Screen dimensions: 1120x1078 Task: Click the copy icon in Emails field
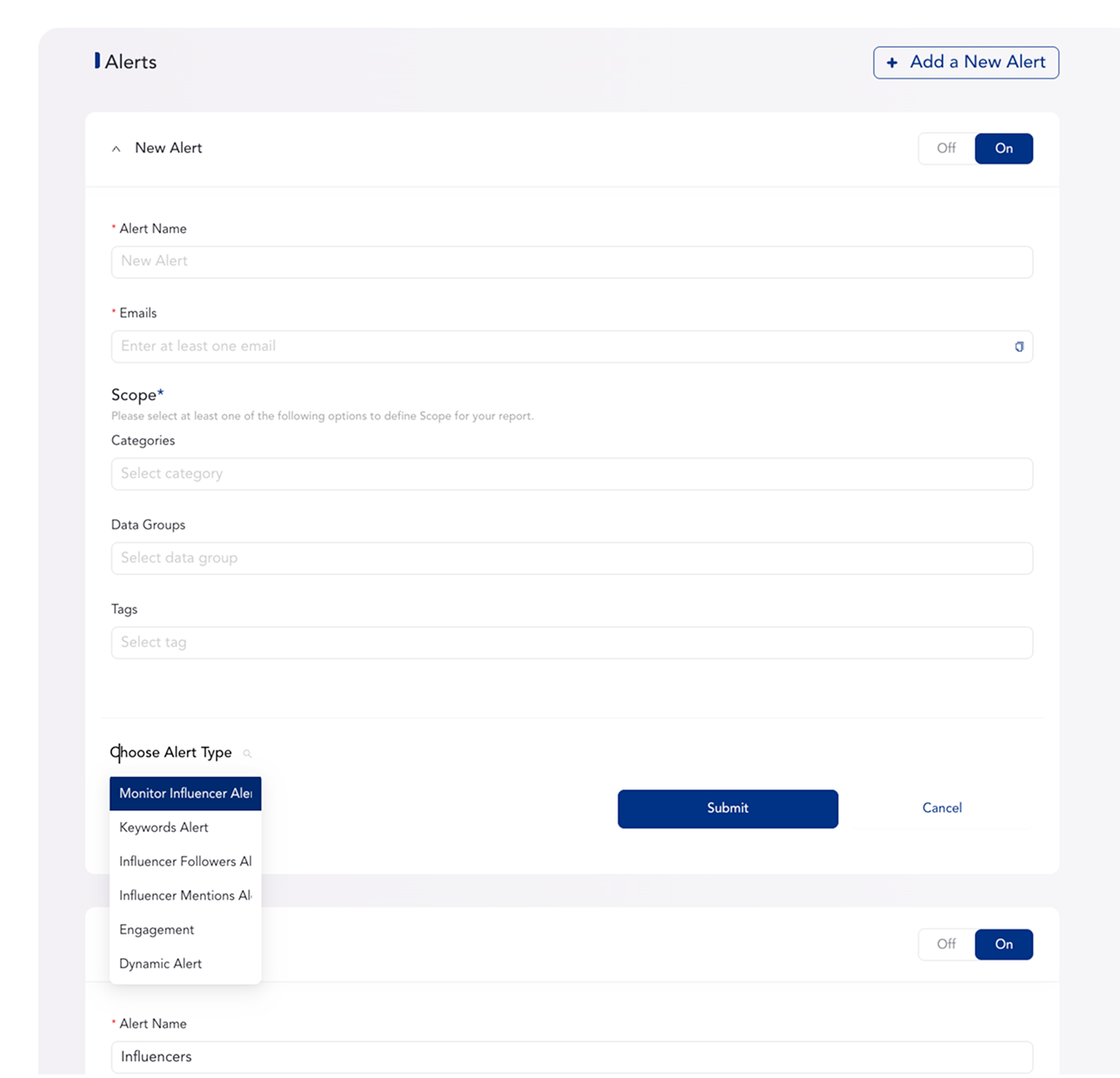click(x=1019, y=347)
